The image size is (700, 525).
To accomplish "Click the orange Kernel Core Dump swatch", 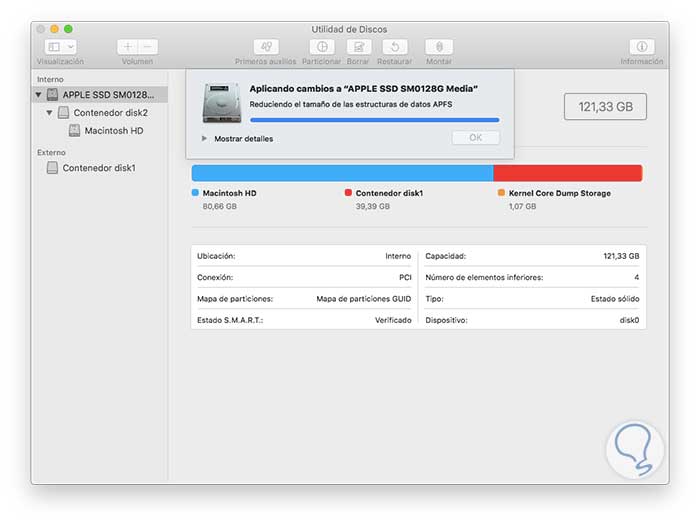I will [501, 193].
